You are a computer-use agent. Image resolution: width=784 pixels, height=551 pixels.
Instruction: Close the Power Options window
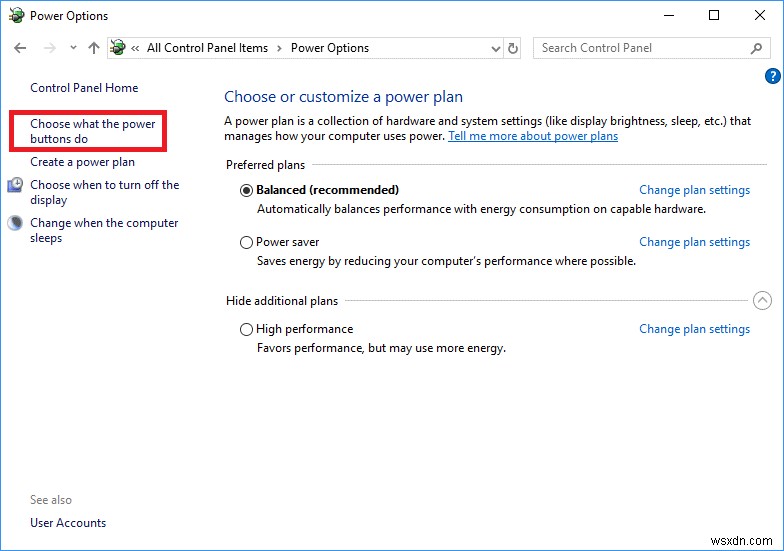coord(760,16)
